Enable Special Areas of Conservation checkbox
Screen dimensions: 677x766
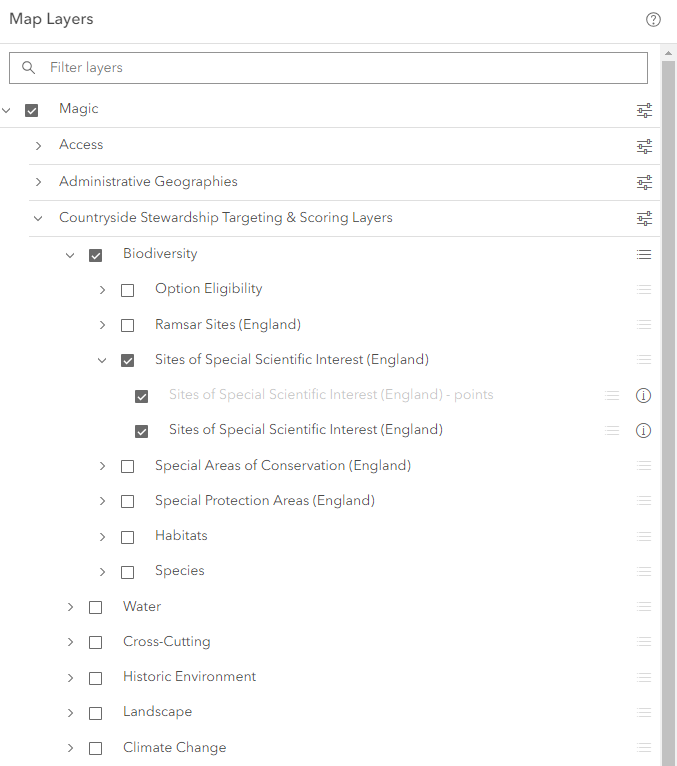point(127,467)
